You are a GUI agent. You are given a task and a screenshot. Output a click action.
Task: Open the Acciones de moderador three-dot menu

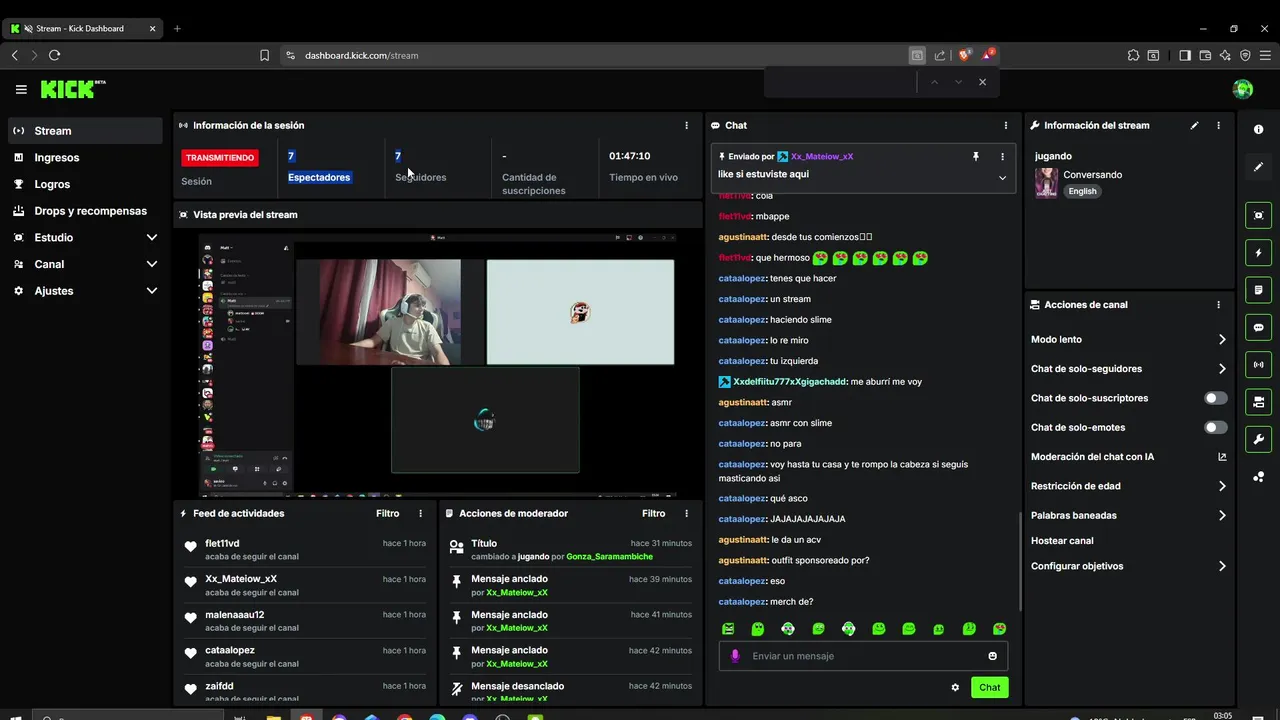pyautogui.click(x=686, y=513)
